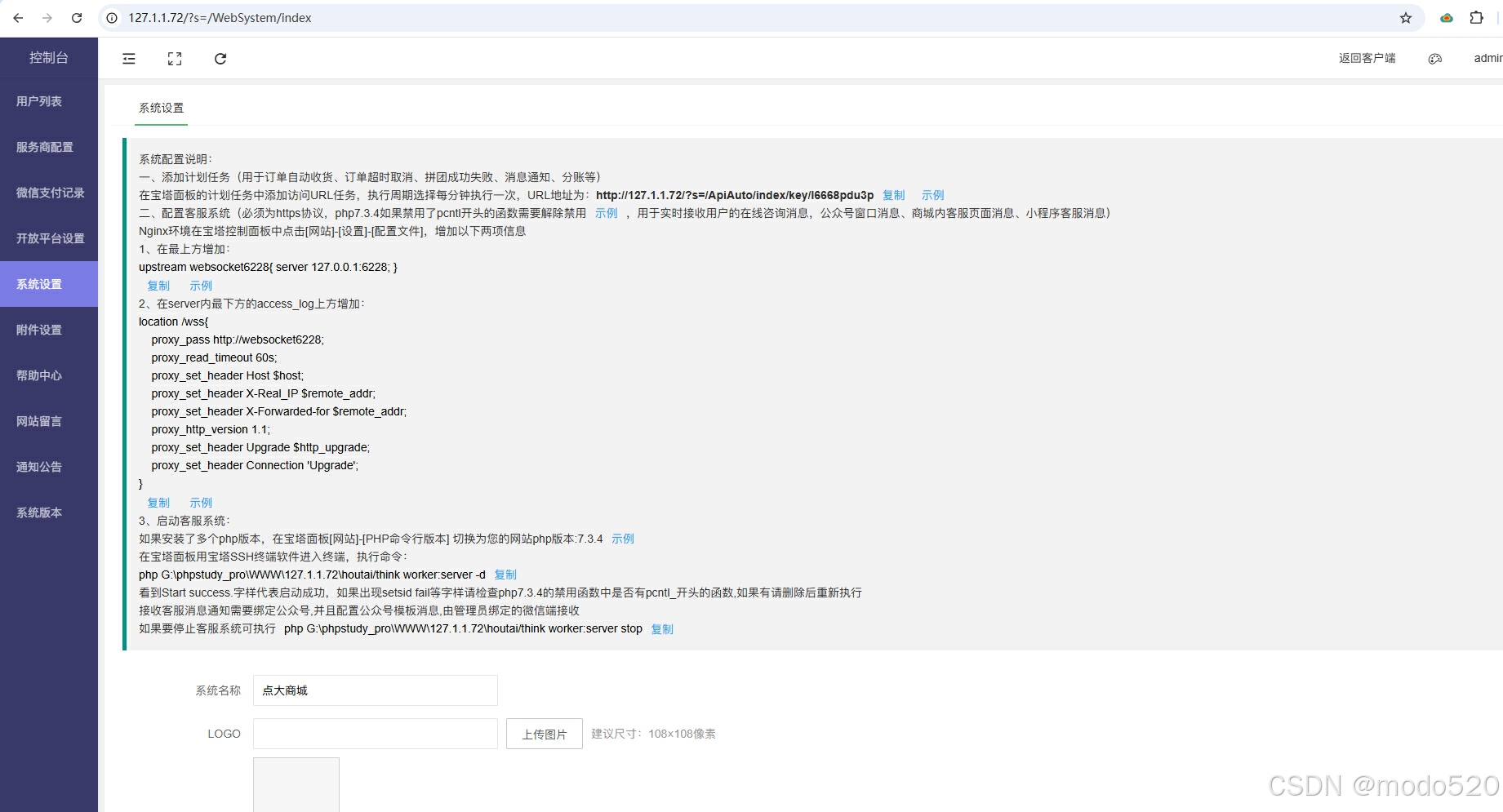Open the admin user menu
The height and width of the screenshot is (812, 1503).
pos(1487,59)
